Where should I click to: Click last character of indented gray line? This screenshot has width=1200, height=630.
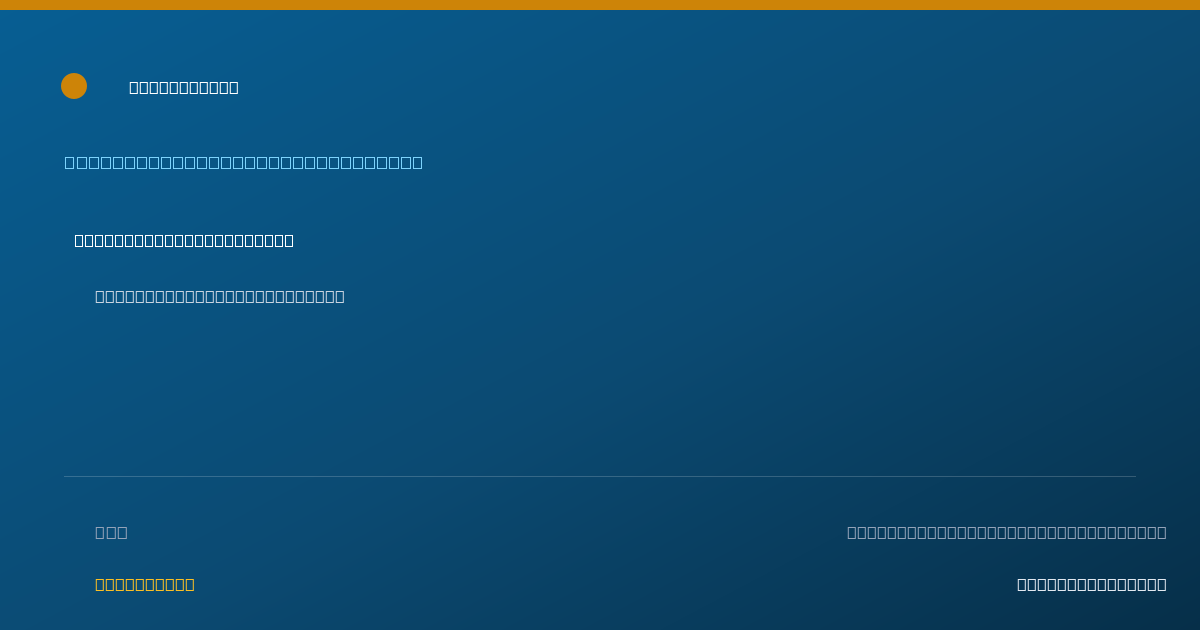click(x=340, y=296)
